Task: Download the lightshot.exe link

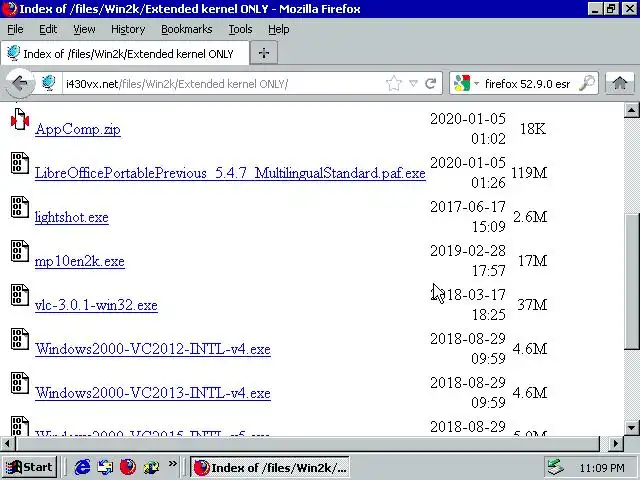Action: click(72, 217)
